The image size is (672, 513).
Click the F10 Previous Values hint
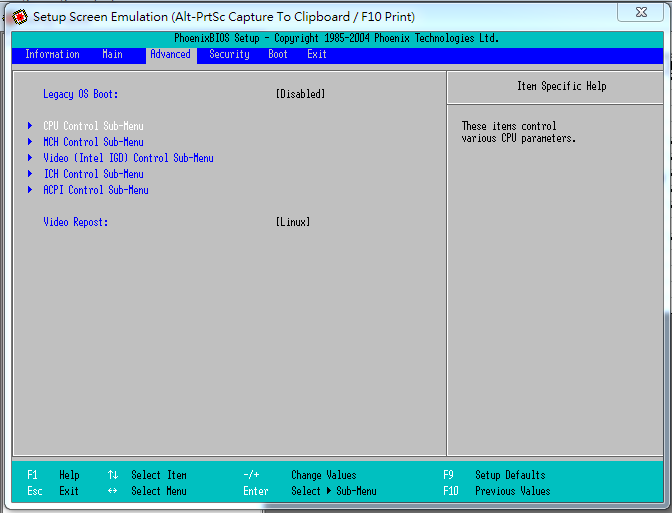tap(497, 491)
